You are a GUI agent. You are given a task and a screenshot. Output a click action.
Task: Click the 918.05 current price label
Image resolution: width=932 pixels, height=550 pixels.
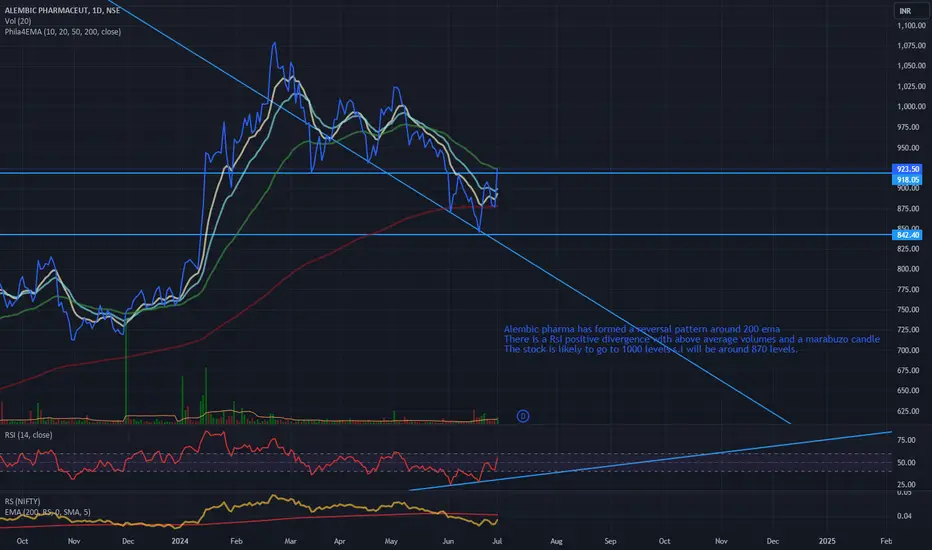click(x=908, y=180)
